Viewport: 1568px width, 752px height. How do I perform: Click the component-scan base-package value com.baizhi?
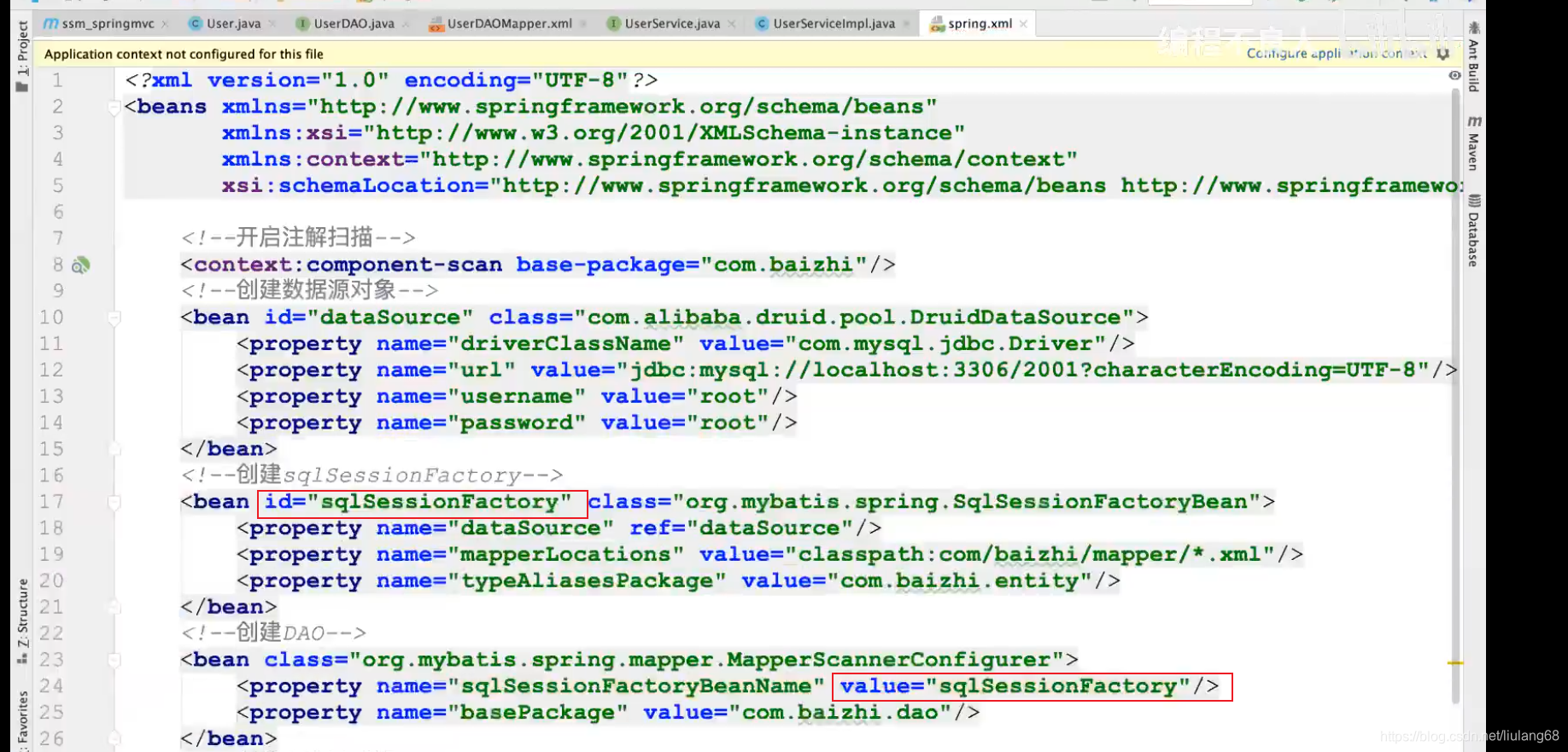tap(784, 265)
